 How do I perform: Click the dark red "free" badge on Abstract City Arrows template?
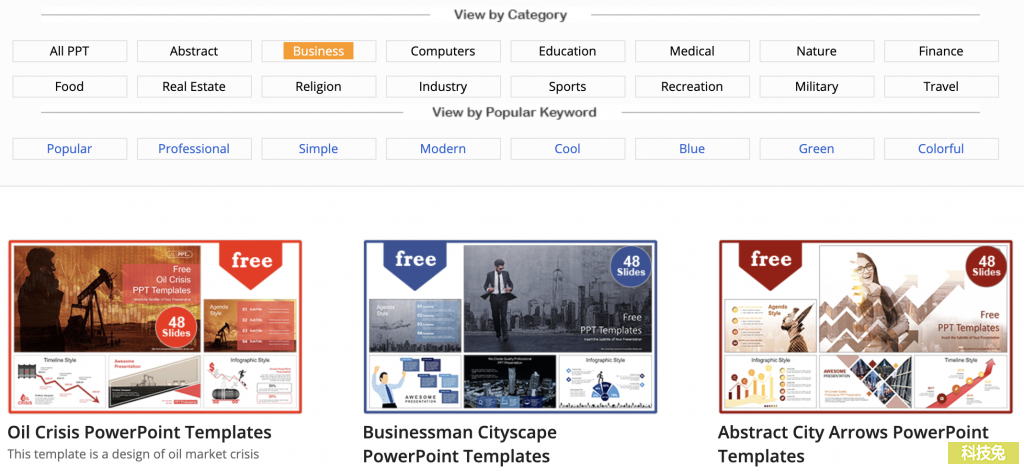pos(771,263)
